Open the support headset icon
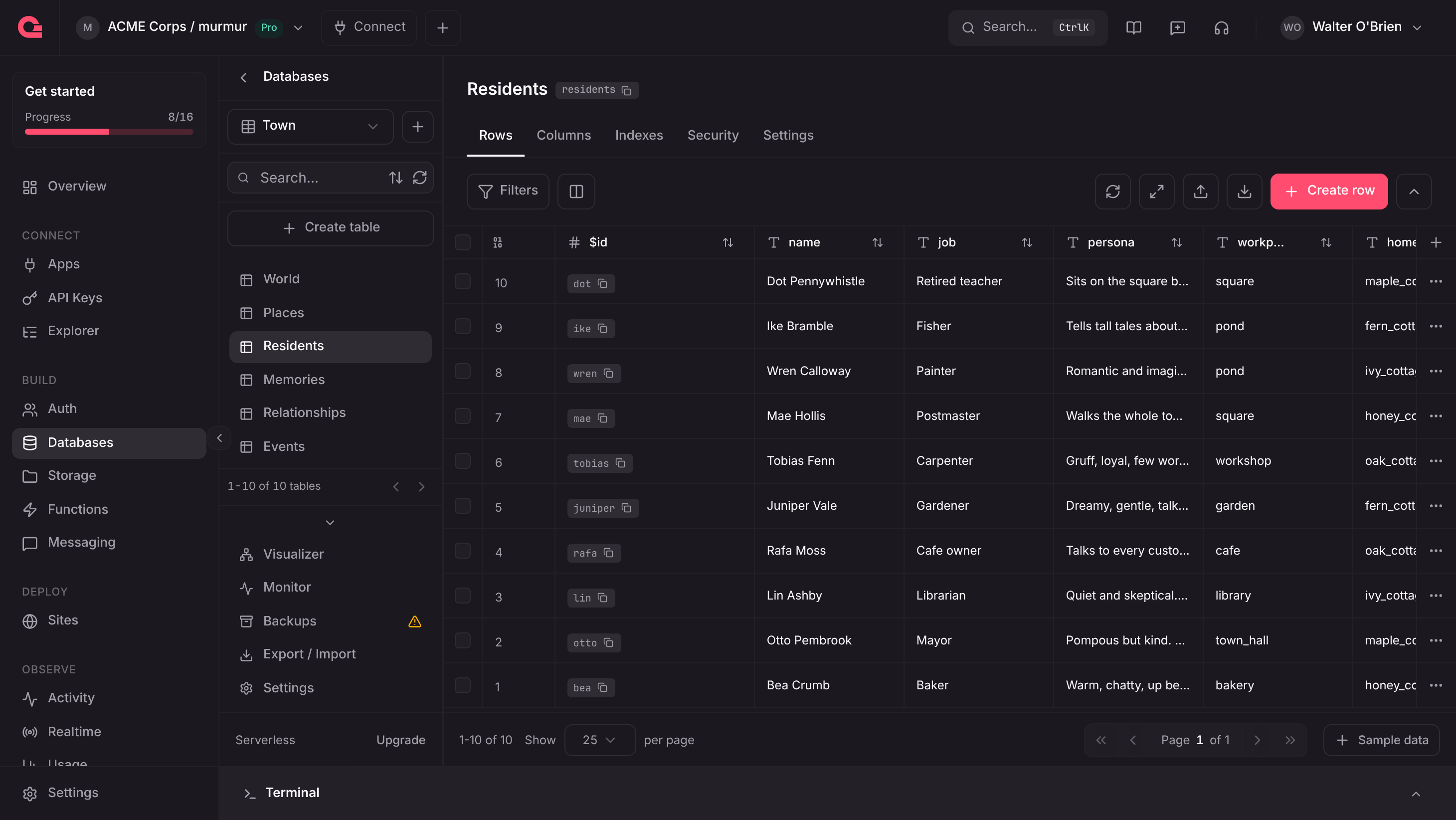The height and width of the screenshot is (820, 1456). [x=1222, y=27]
